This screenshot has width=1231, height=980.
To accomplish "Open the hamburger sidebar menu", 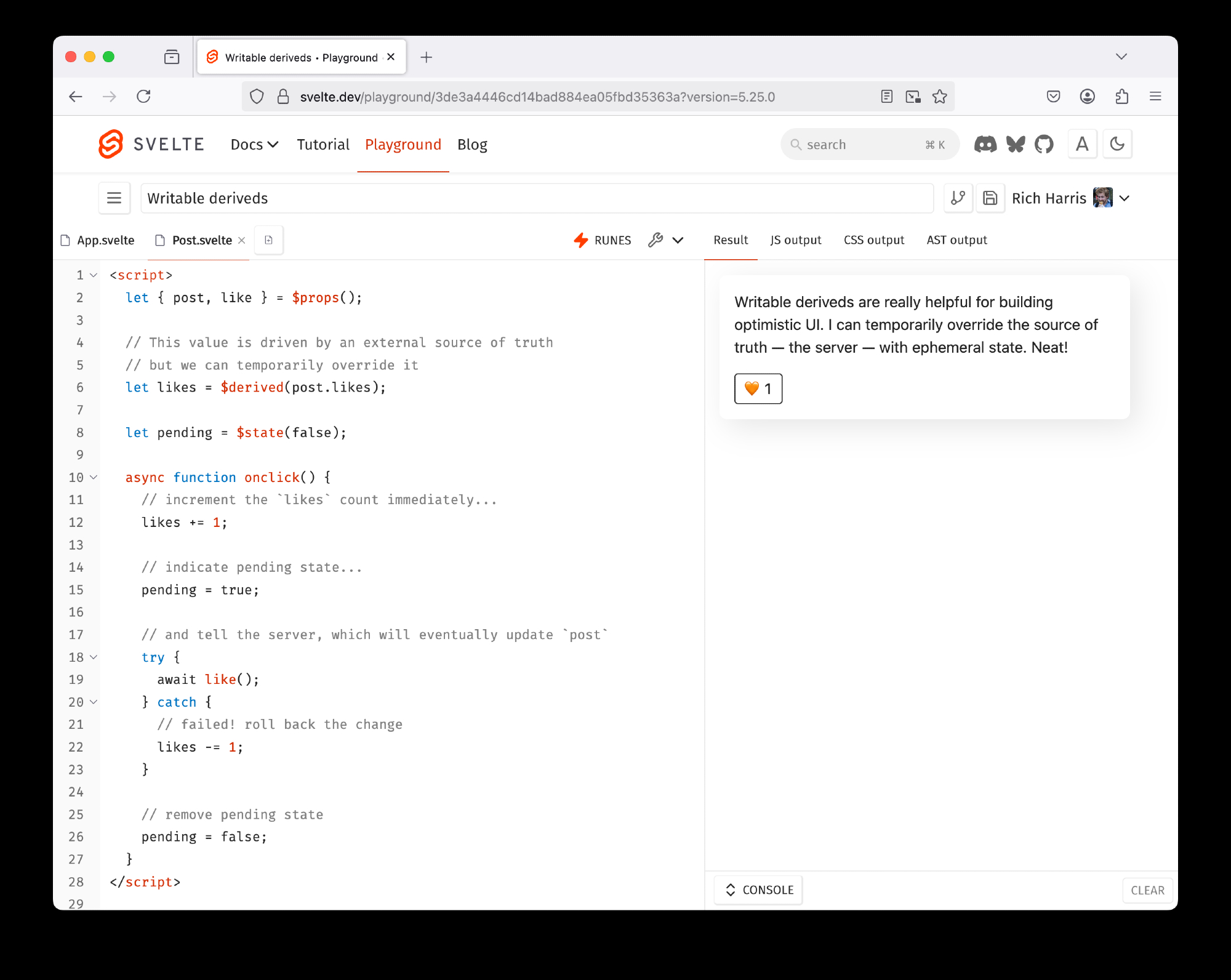I will click(114, 198).
